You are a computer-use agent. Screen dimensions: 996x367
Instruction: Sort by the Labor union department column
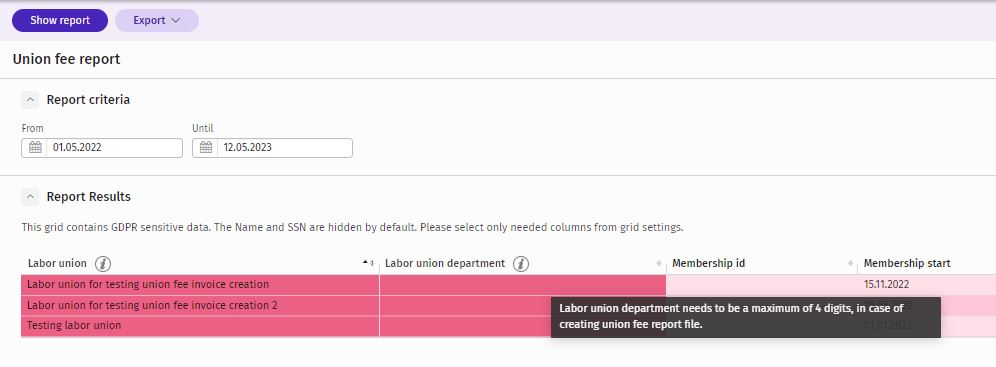point(660,264)
